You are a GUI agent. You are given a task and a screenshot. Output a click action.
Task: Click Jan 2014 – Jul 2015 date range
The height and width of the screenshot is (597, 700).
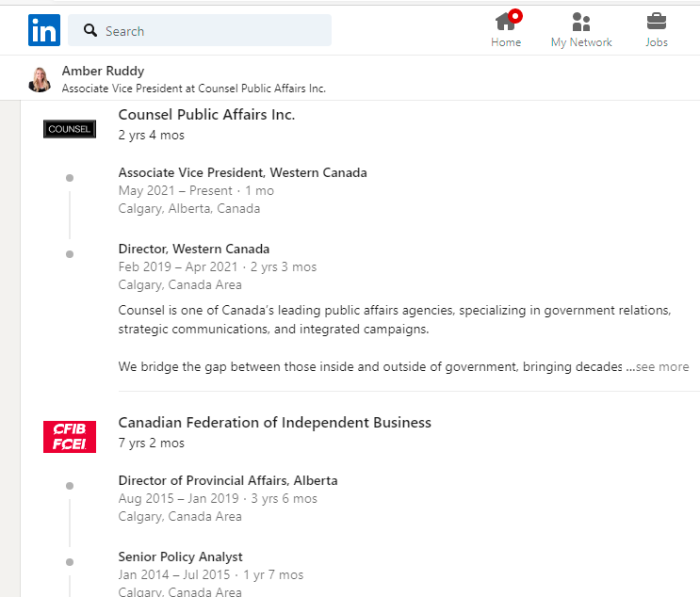[174, 575]
